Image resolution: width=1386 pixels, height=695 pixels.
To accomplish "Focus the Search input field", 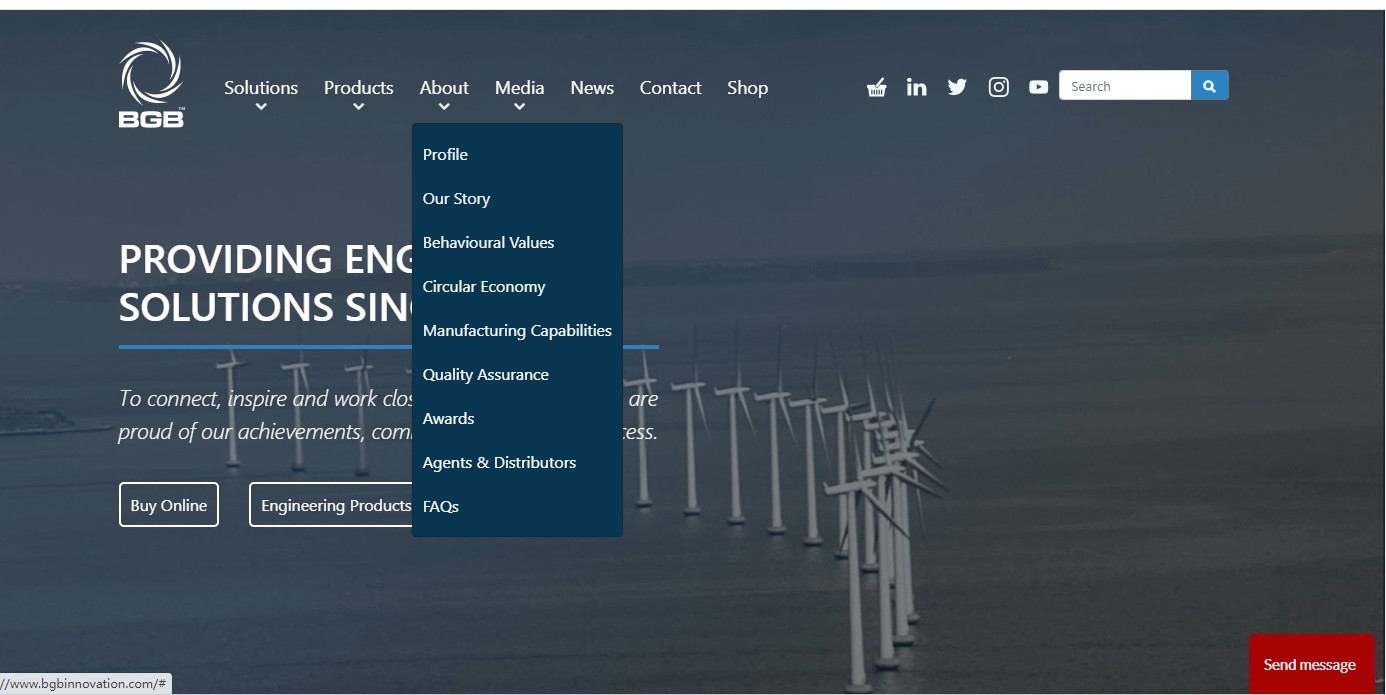I will [1125, 86].
